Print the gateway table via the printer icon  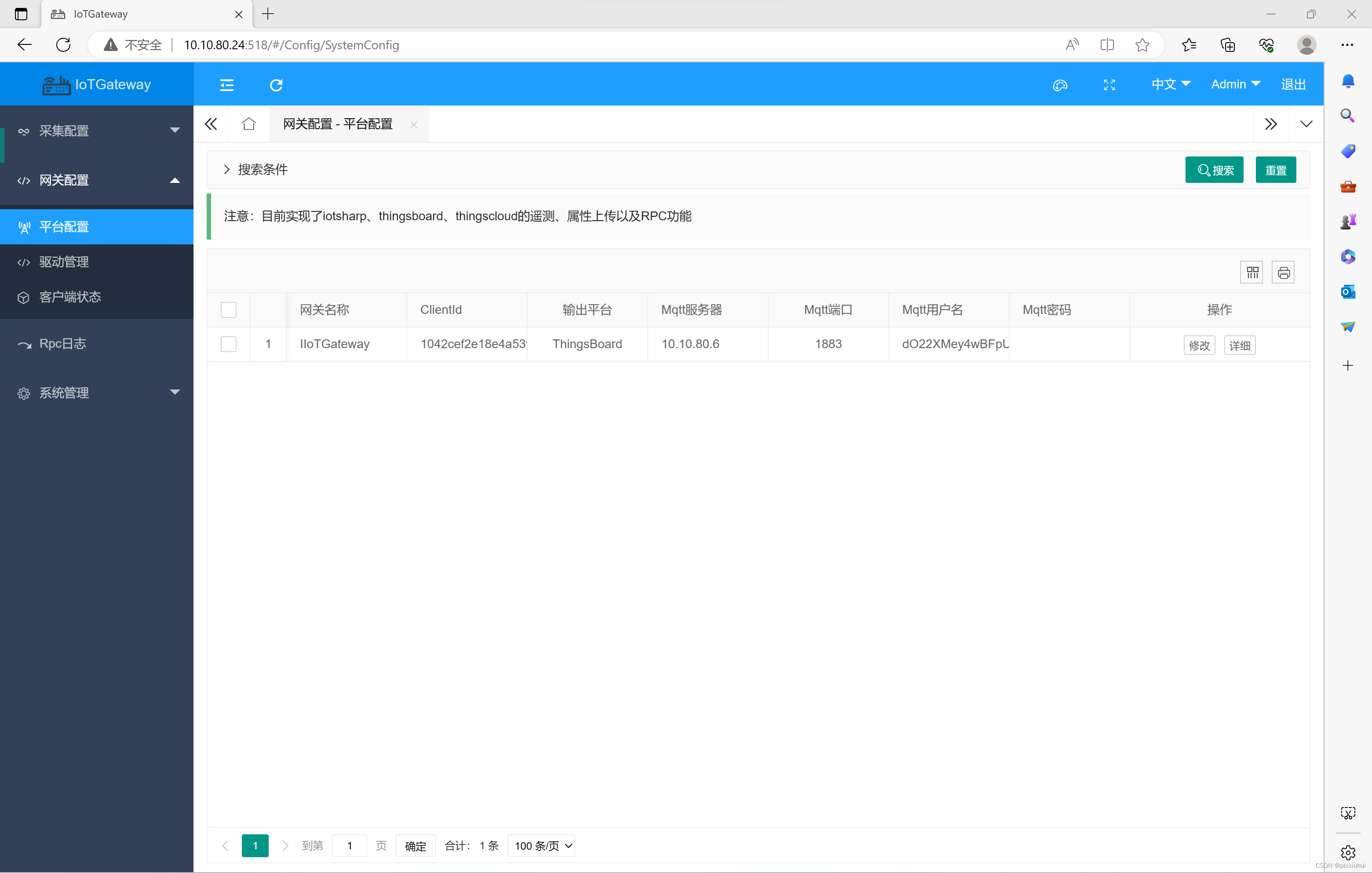click(1283, 272)
